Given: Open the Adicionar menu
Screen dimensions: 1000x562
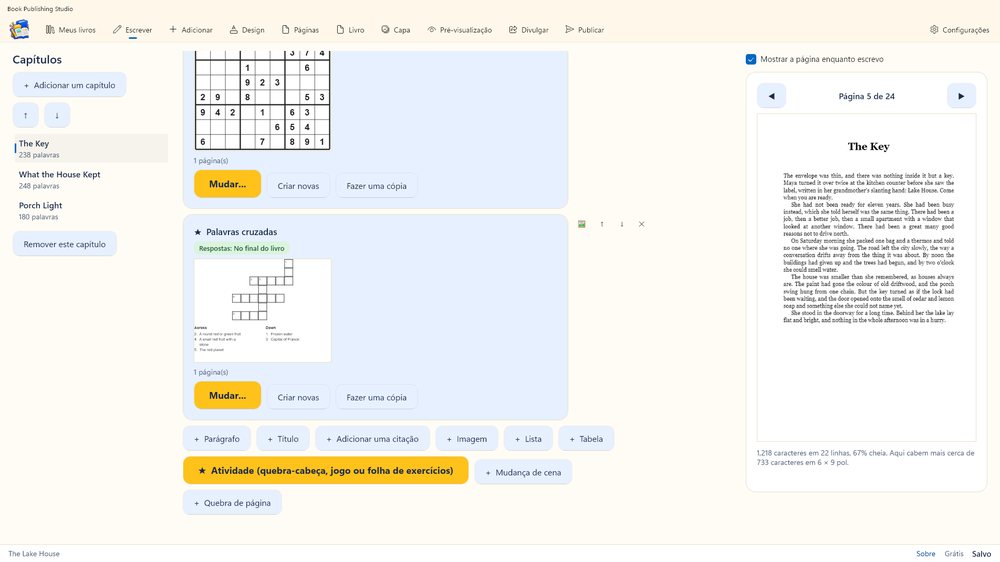Looking at the screenshot, I should (x=191, y=30).
